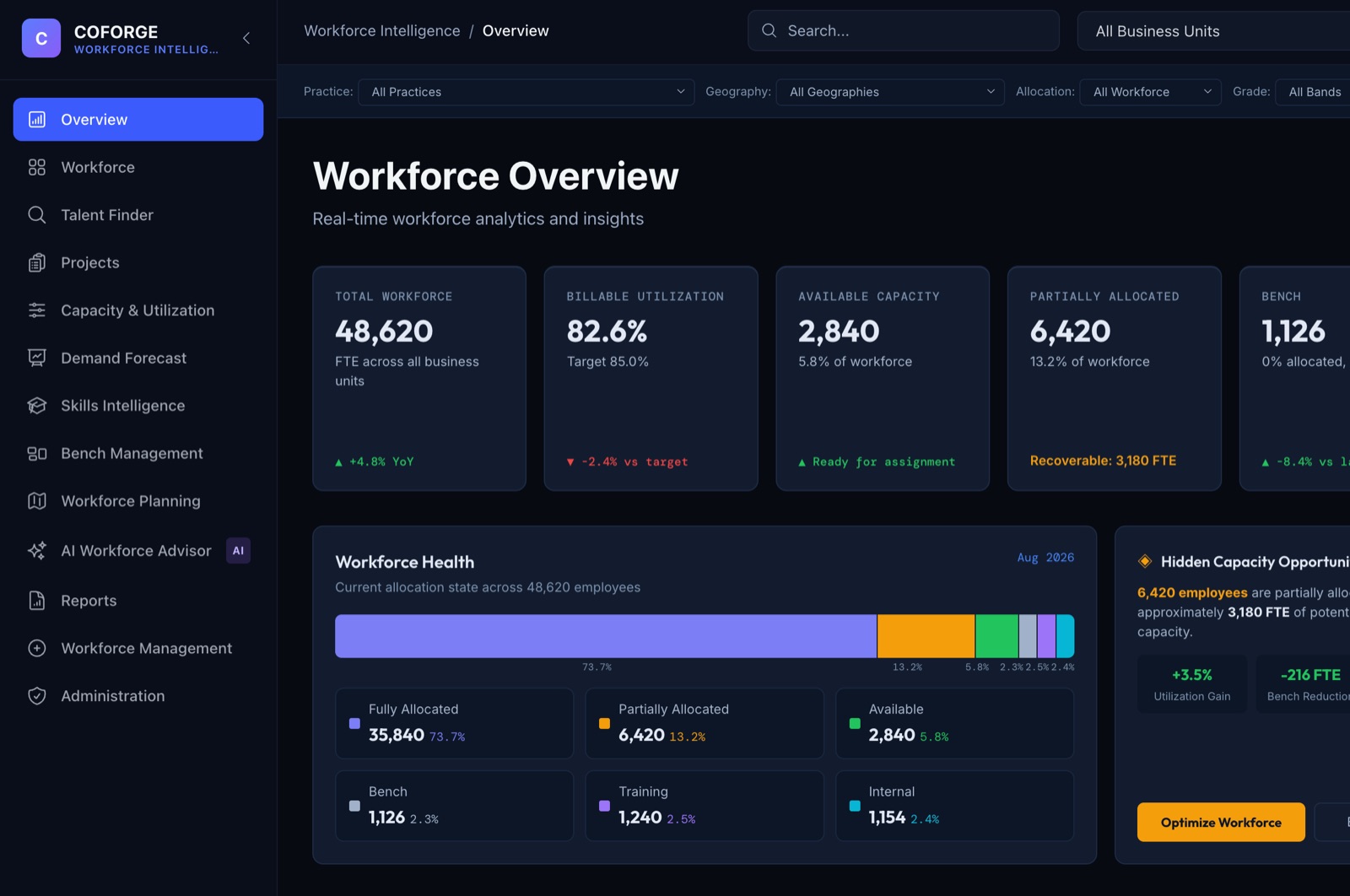
Task: Open the Total Workforce card
Action: 419,379
